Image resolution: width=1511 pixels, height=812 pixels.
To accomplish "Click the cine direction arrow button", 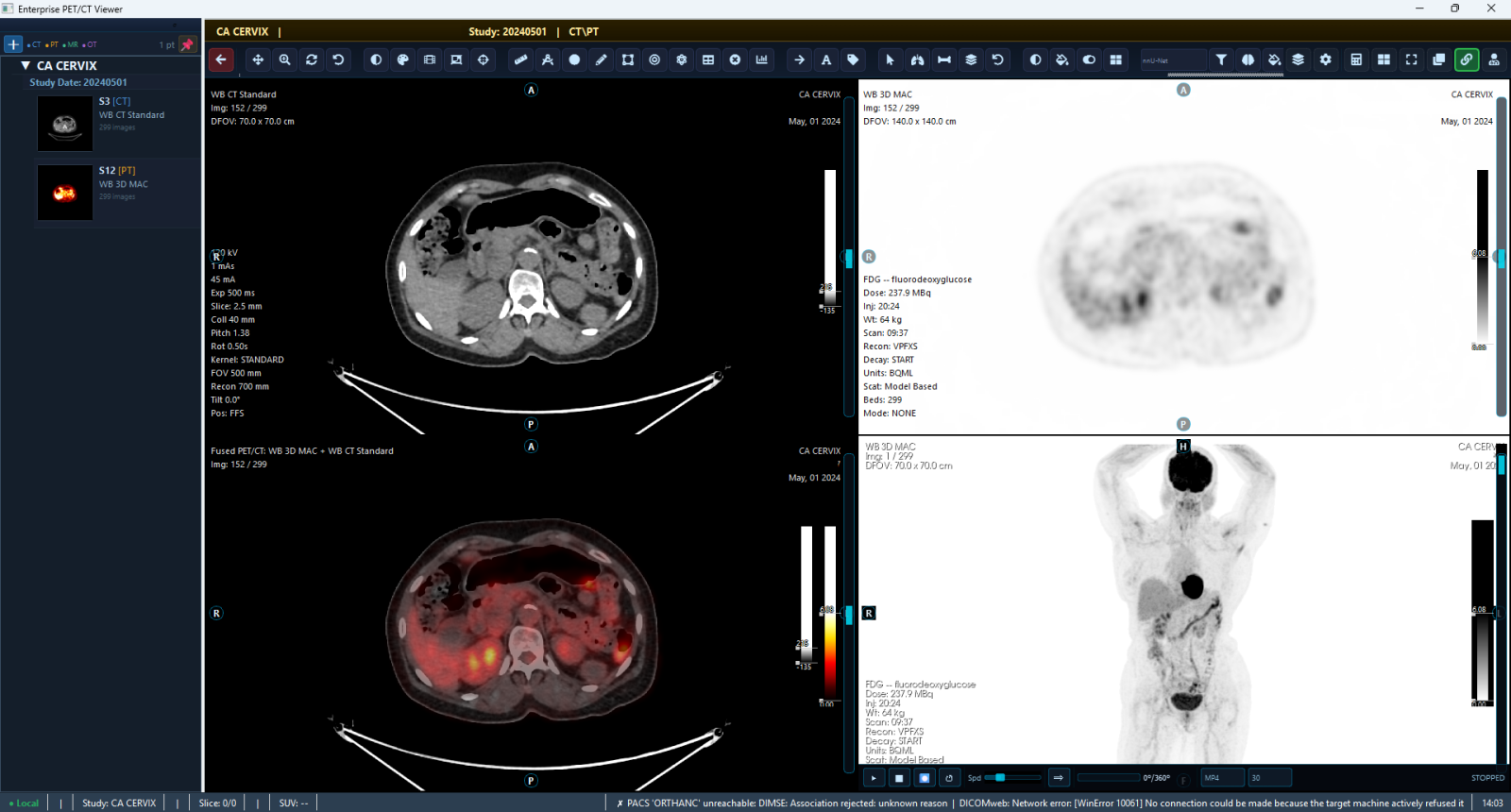I will point(1058,778).
